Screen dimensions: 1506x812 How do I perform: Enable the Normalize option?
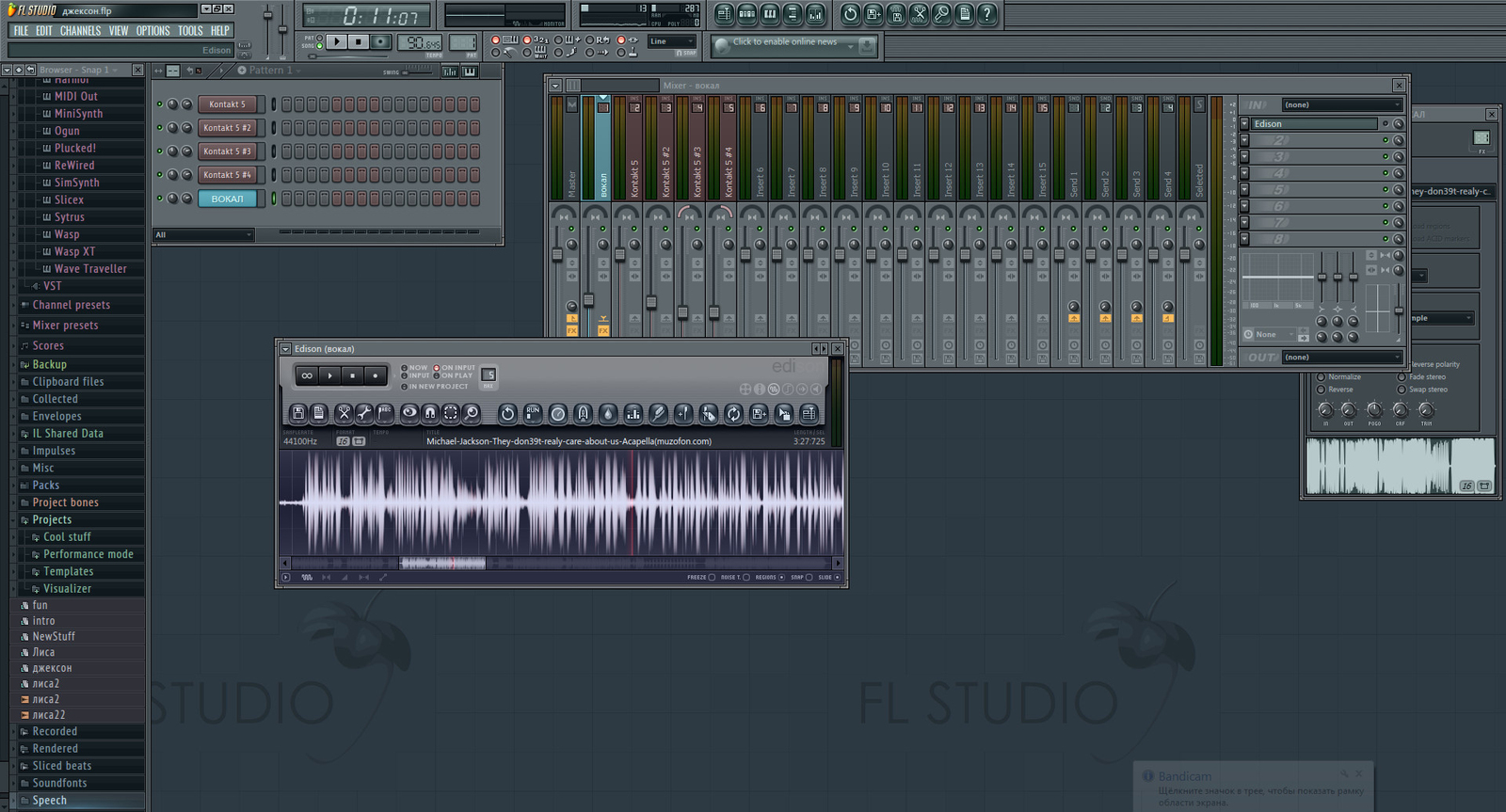click(1322, 376)
